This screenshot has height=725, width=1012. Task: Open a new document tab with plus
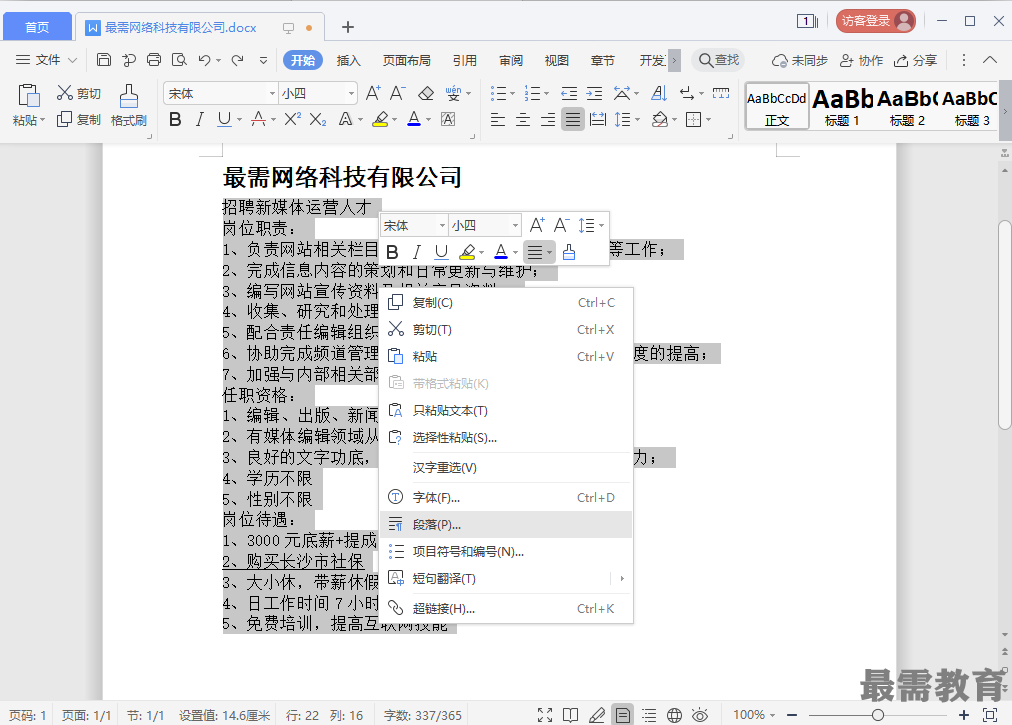pos(348,27)
